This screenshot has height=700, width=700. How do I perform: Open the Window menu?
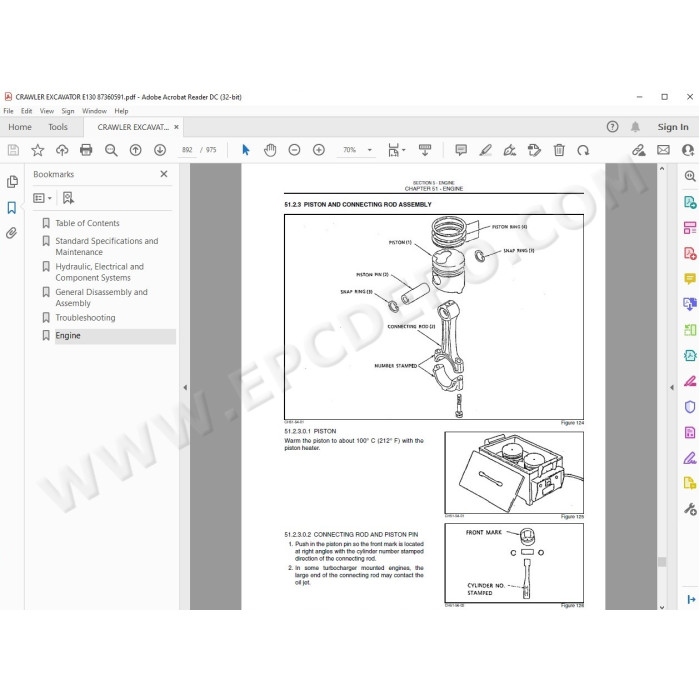[94, 111]
